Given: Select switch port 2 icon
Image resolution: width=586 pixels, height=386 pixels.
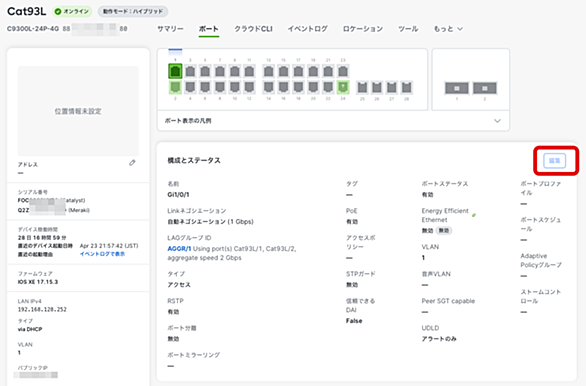Looking at the screenshot, I should [x=175, y=87].
